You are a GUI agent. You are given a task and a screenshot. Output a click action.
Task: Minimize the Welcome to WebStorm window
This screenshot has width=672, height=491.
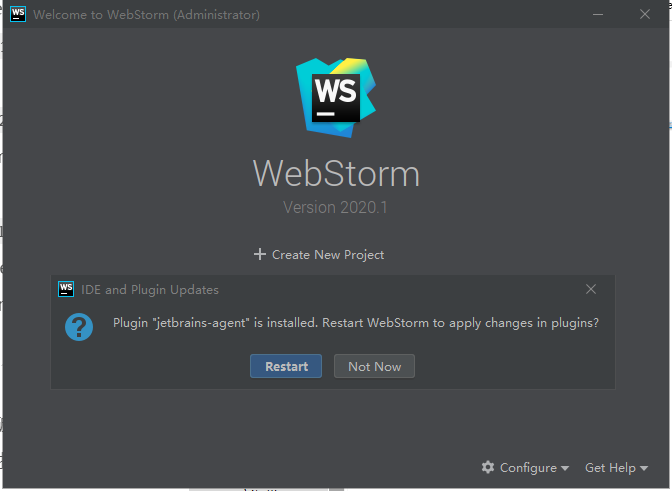[x=597, y=15]
